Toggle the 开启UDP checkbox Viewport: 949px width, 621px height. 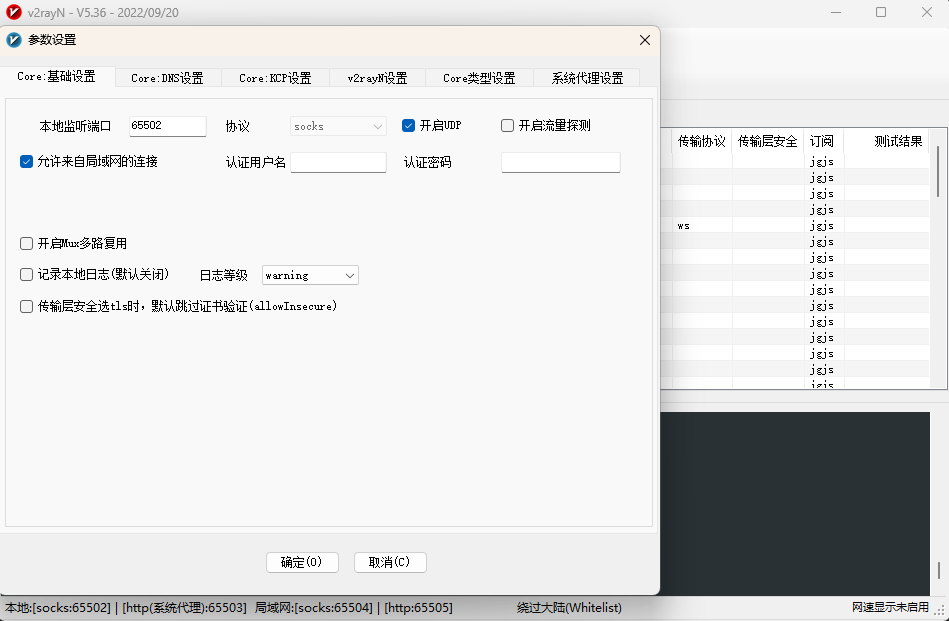(x=409, y=126)
